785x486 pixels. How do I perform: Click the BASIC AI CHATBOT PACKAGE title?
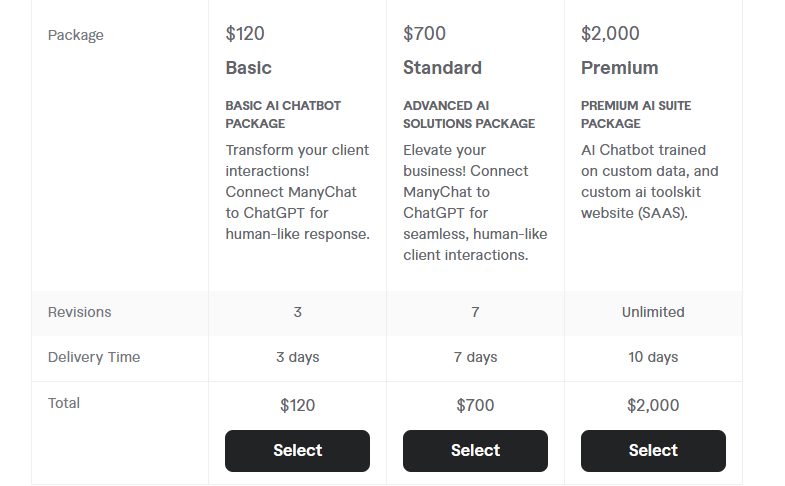283,115
